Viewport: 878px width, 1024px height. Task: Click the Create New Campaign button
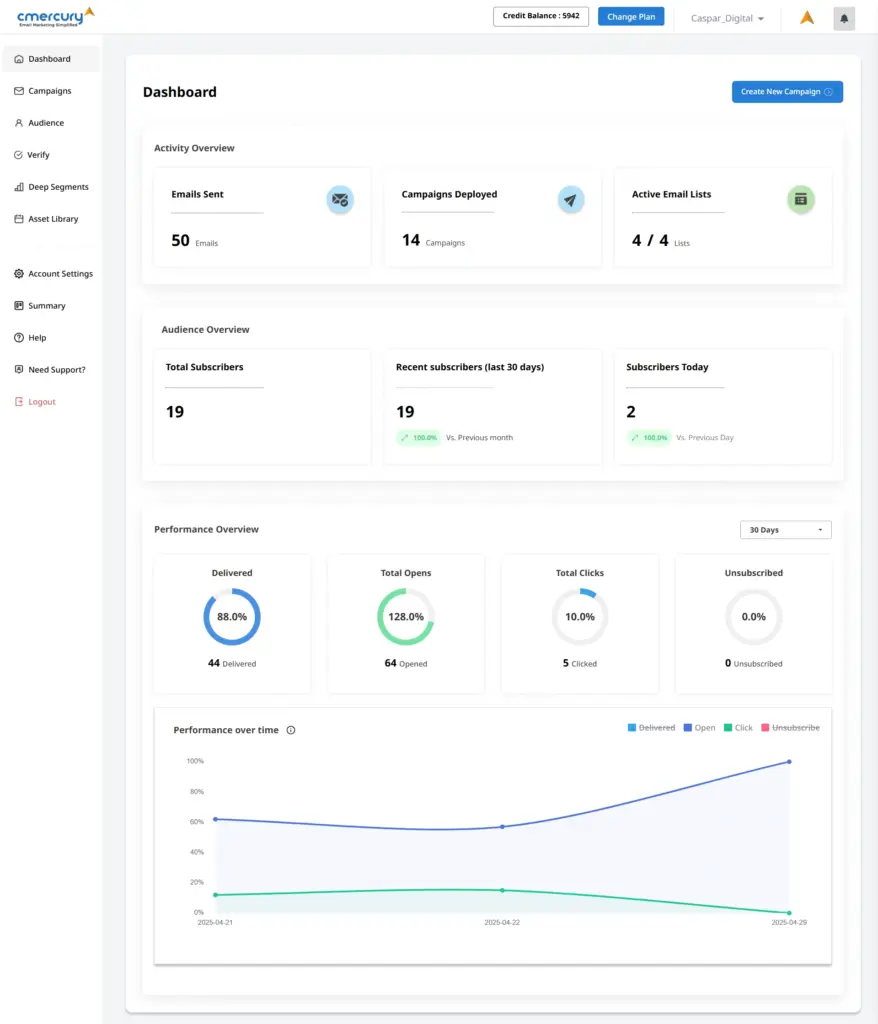(x=787, y=92)
